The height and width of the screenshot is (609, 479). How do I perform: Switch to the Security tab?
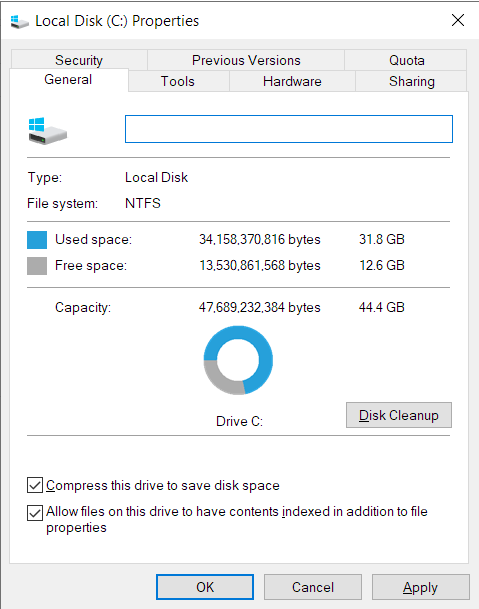point(79,60)
